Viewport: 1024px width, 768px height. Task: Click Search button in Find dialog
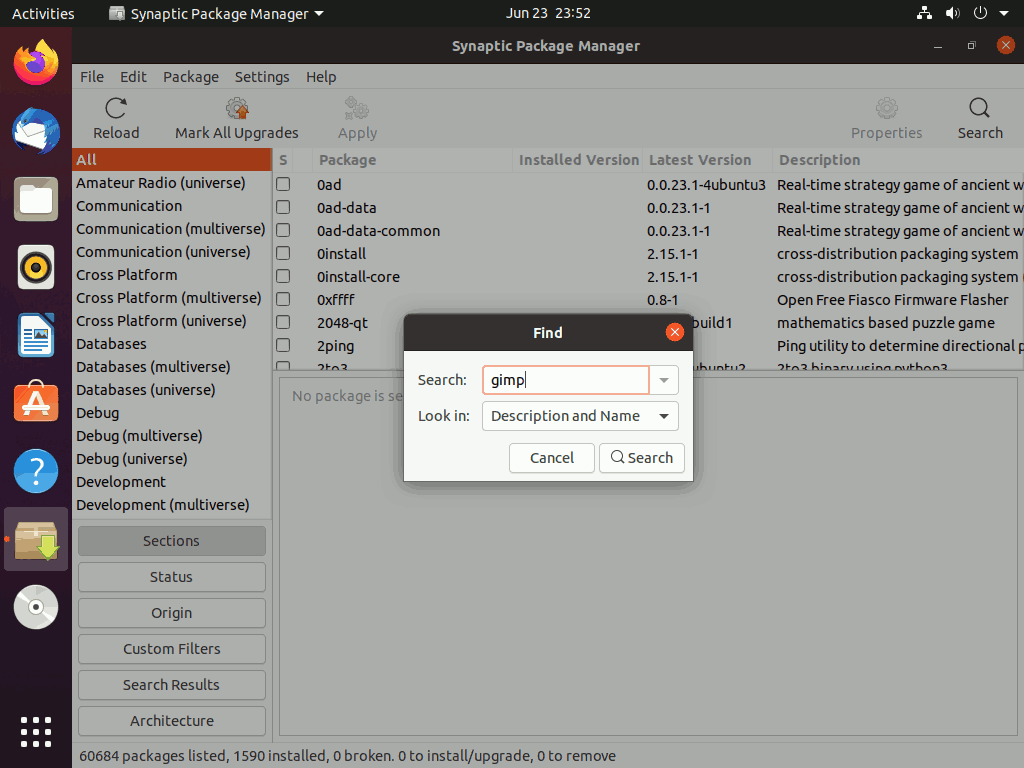tap(642, 458)
